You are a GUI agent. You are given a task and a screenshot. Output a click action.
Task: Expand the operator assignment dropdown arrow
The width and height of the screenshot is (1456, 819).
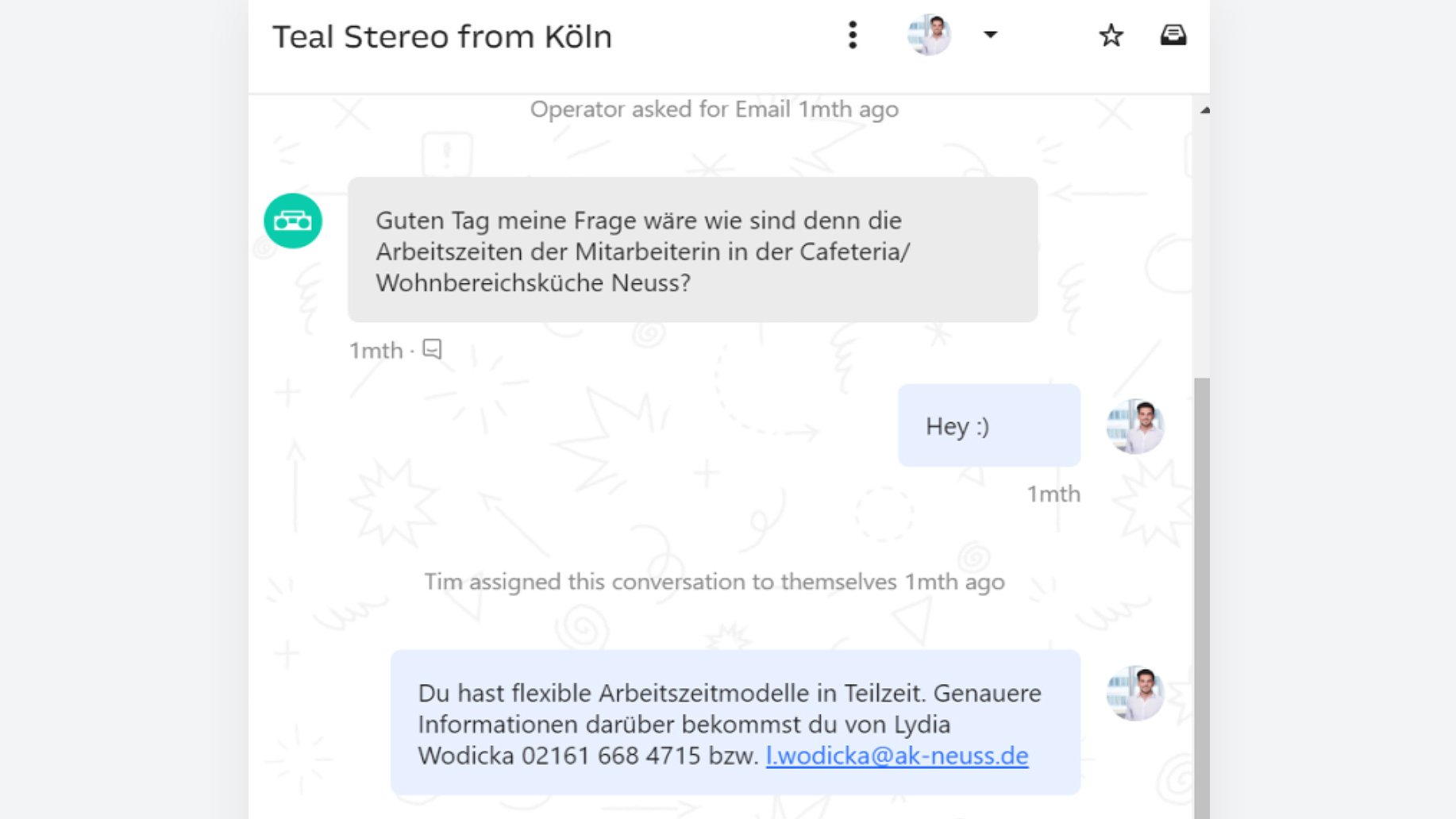coord(990,35)
